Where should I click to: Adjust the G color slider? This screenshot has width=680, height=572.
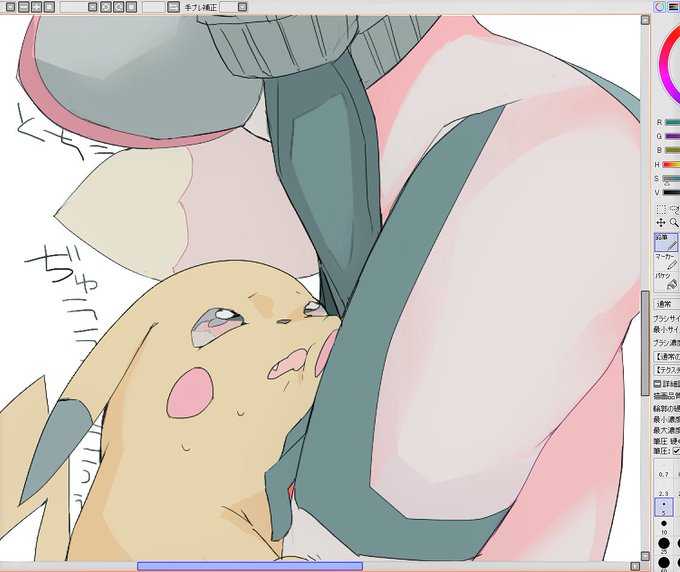tap(672, 137)
